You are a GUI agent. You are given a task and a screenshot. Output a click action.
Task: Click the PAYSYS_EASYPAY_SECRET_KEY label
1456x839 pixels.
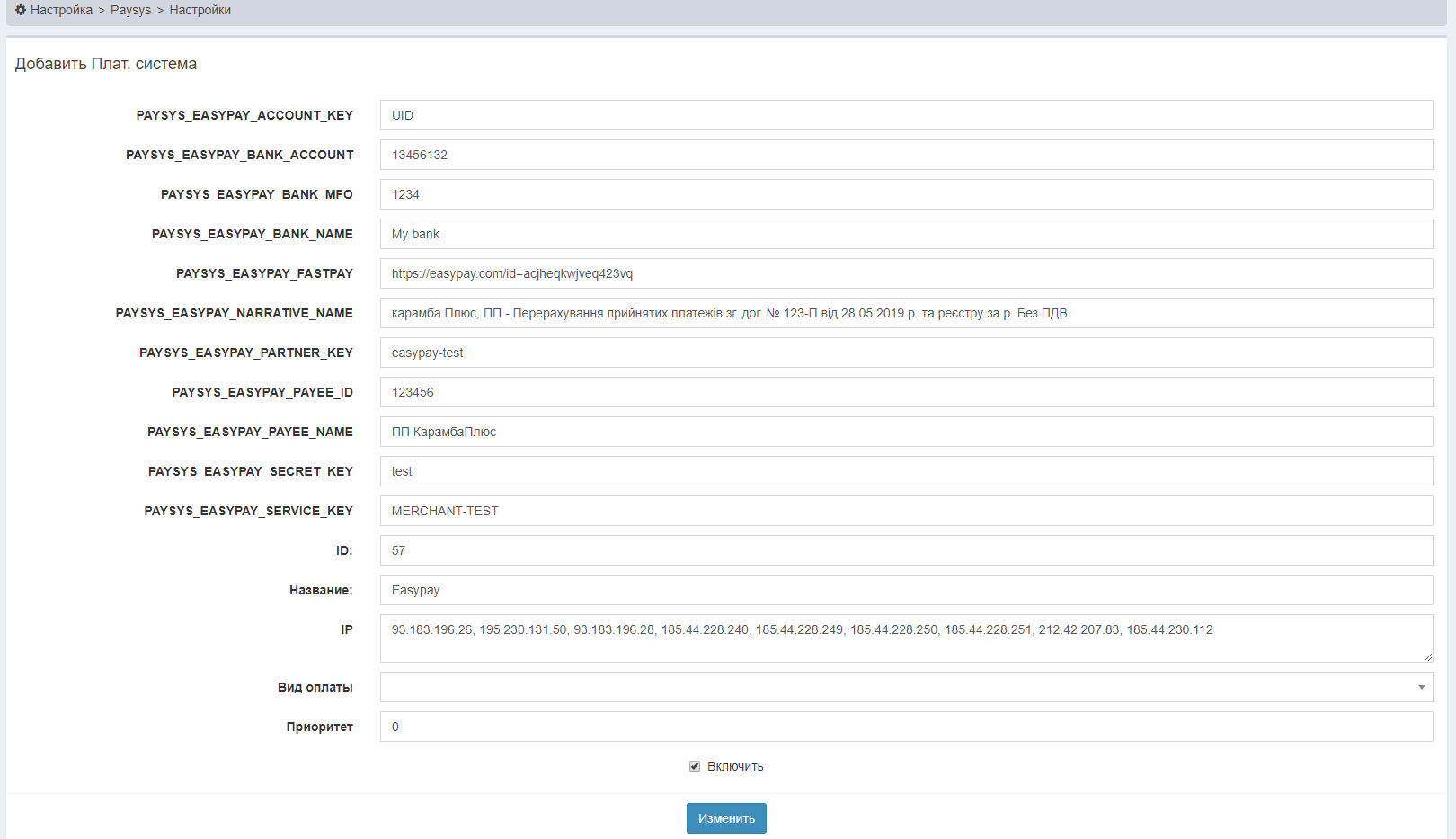[251, 471]
